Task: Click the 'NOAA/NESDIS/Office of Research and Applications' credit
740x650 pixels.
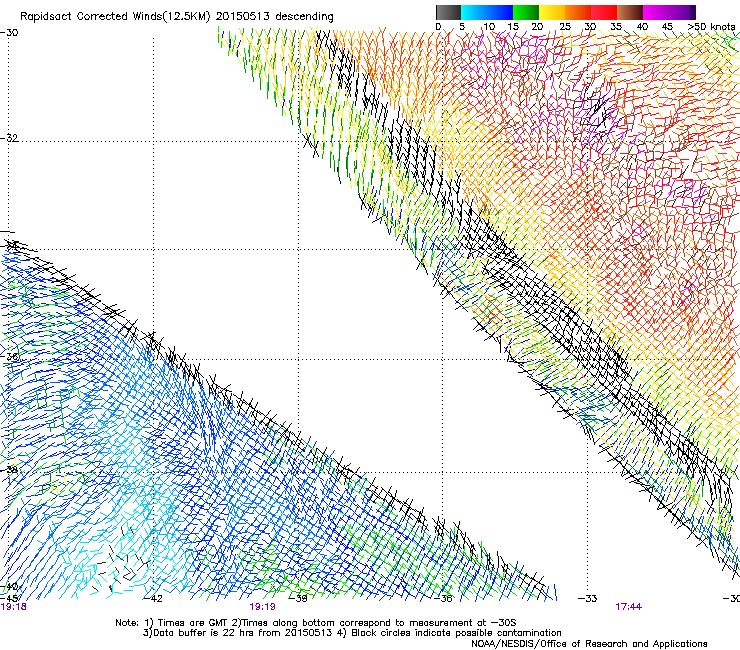Action: tap(589, 644)
